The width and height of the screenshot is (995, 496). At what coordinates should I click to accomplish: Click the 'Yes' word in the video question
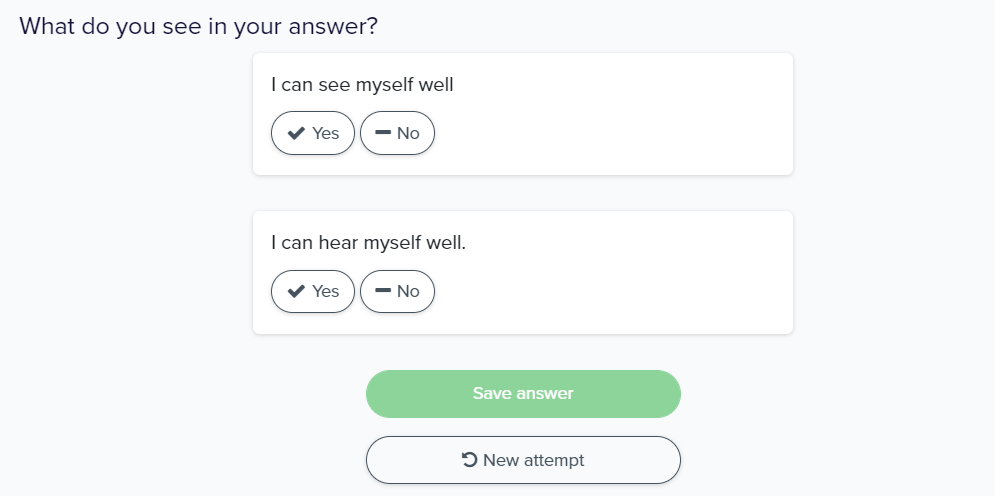pos(326,133)
